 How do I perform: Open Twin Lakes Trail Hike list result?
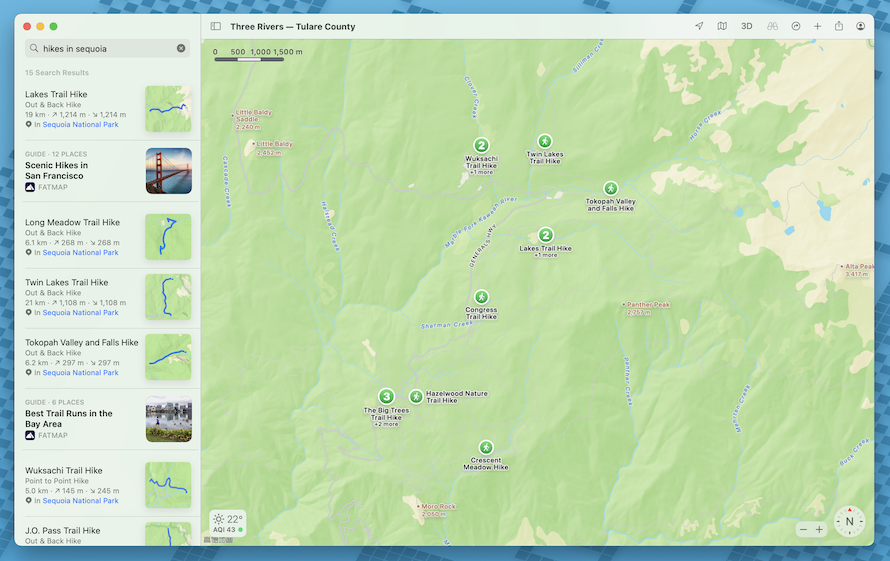pos(108,297)
